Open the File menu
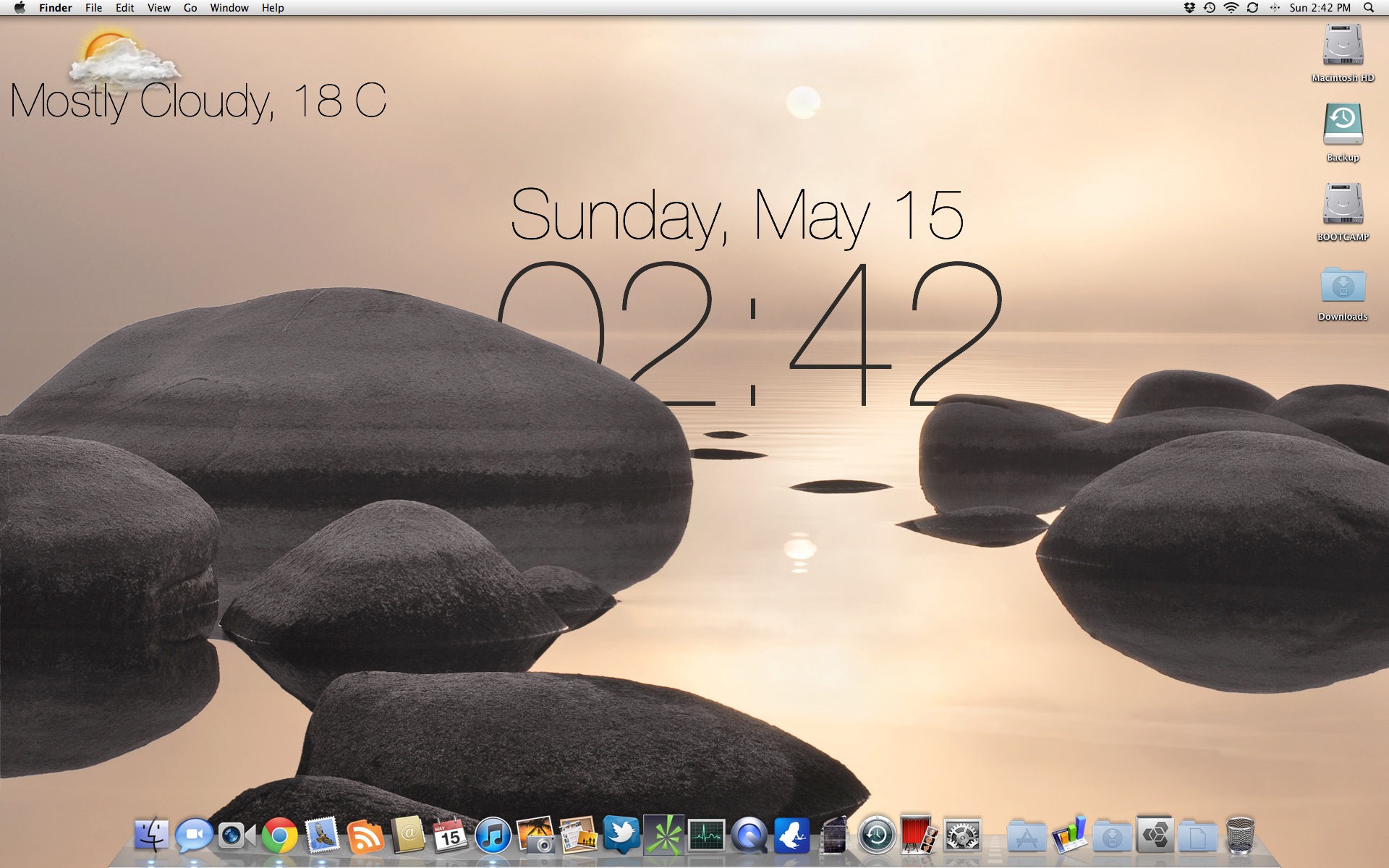 pos(93,8)
